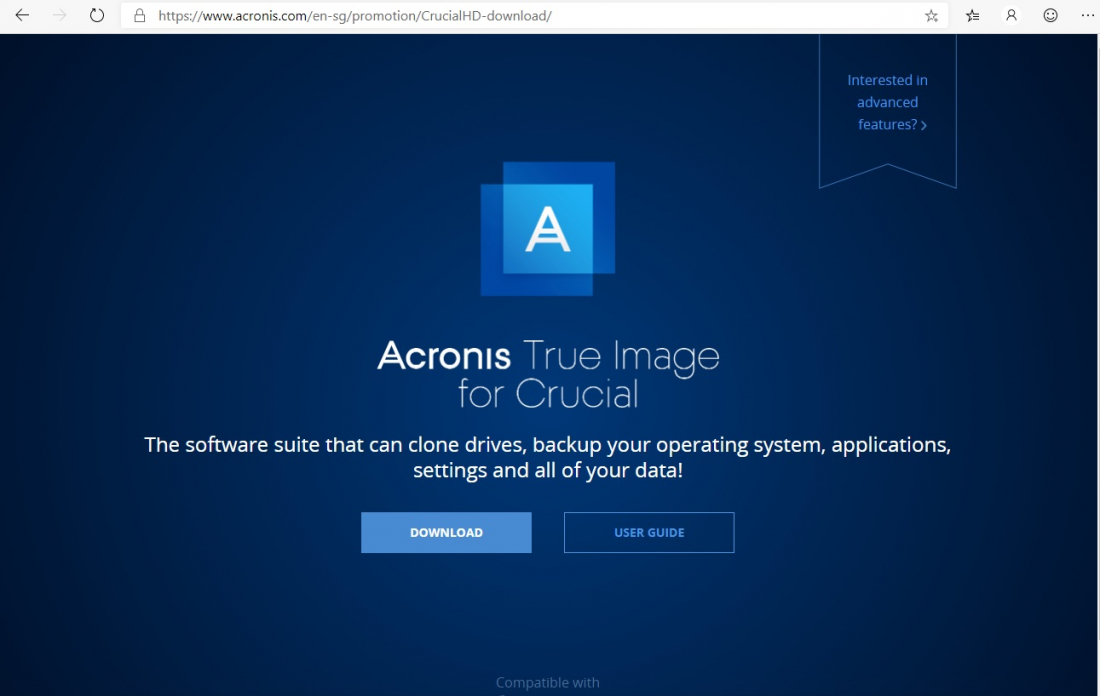Reload the page with the refresh icon
The image size is (1100, 696).
pyautogui.click(x=97, y=15)
